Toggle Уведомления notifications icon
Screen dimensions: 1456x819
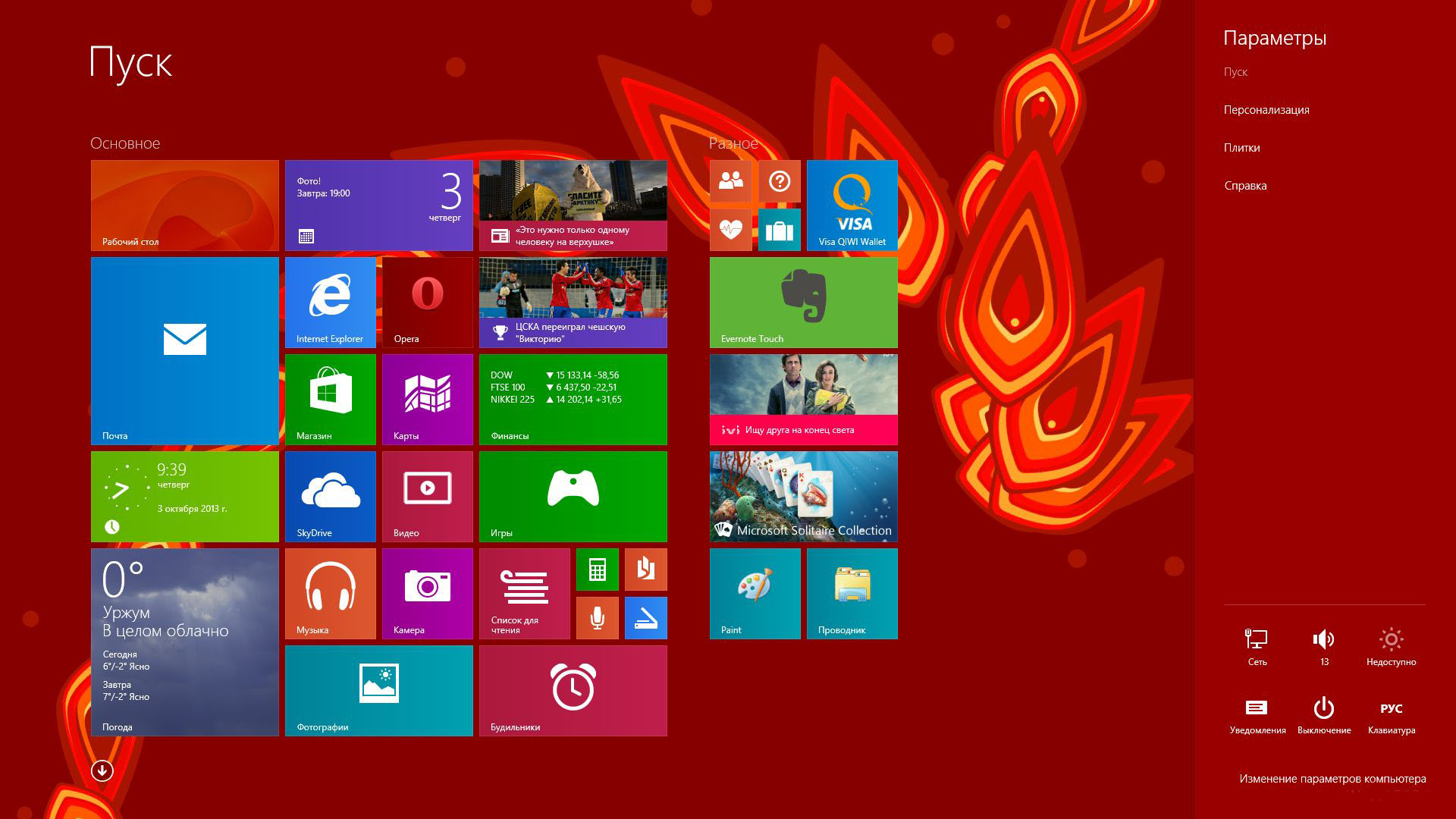coord(1257,714)
